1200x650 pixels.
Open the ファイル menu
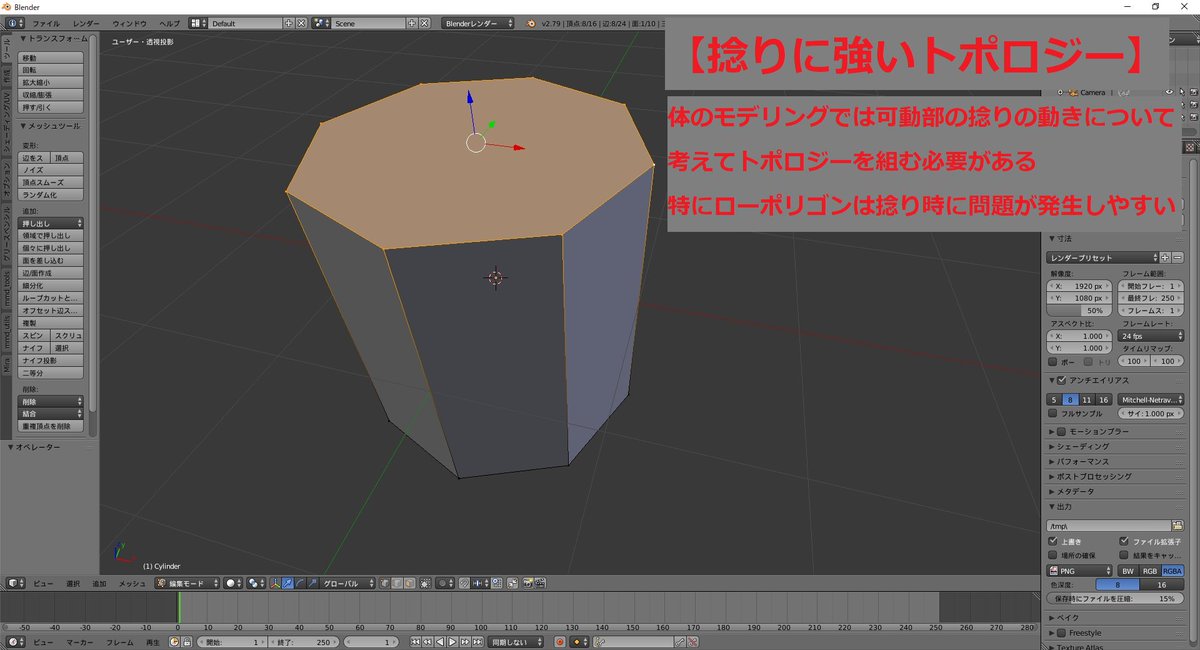(46, 22)
